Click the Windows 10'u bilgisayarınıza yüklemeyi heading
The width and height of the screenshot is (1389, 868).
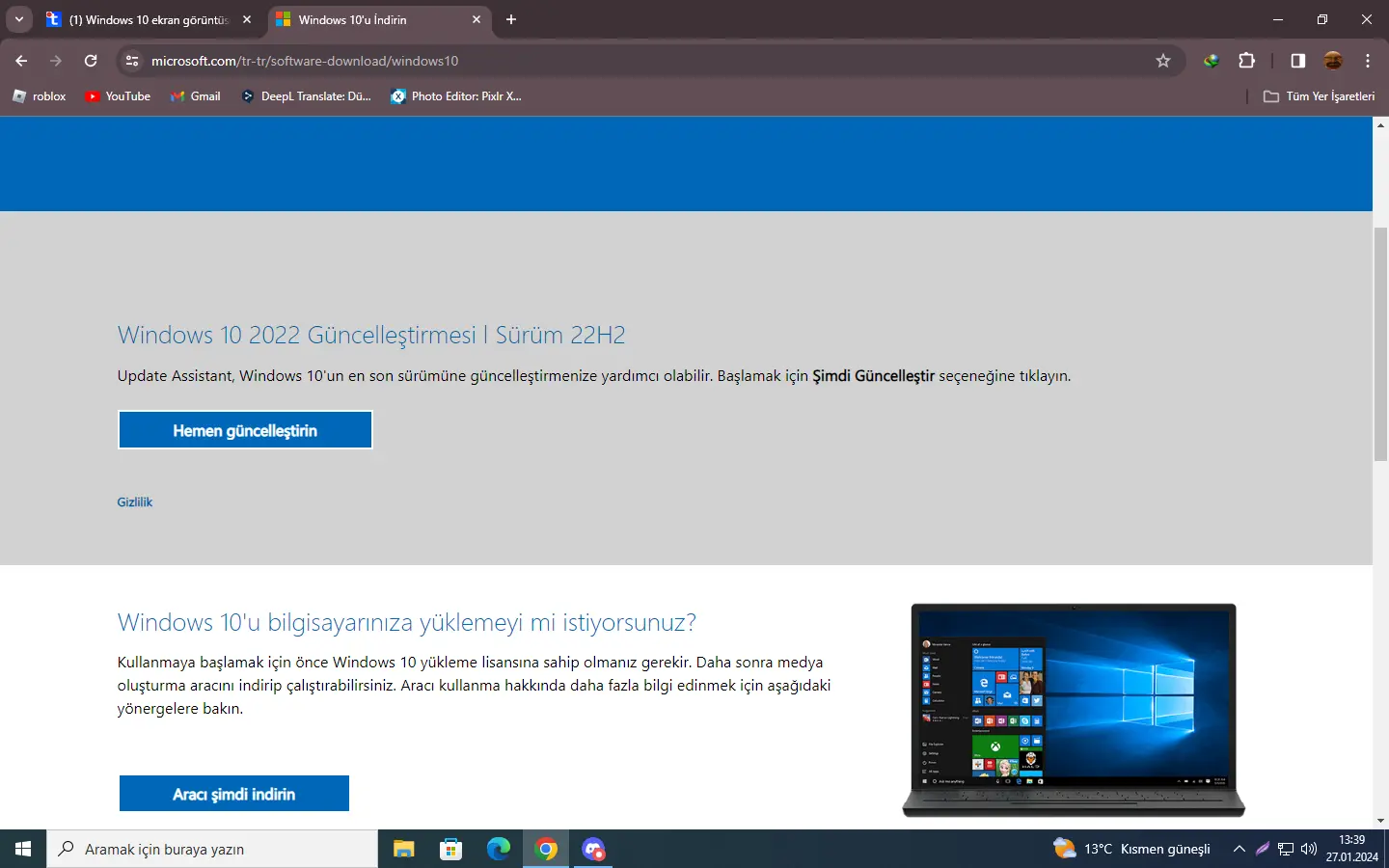[407, 623]
